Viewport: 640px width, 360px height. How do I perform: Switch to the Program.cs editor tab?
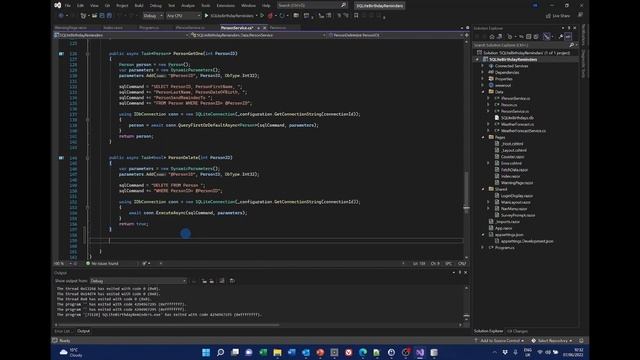pyautogui.click(x=149, y=28)
